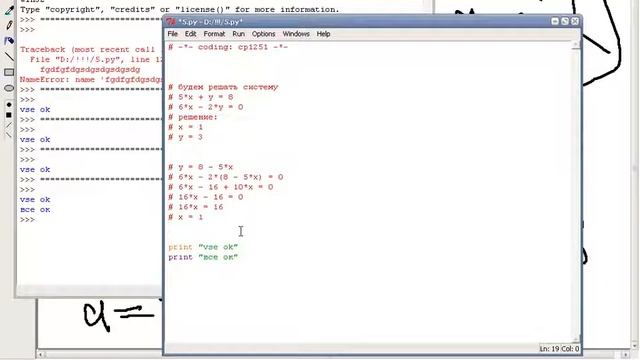The height and width of the screenshot is (360, 640).
Task: Choose the backslash brush shape
Action: (9, 135)
